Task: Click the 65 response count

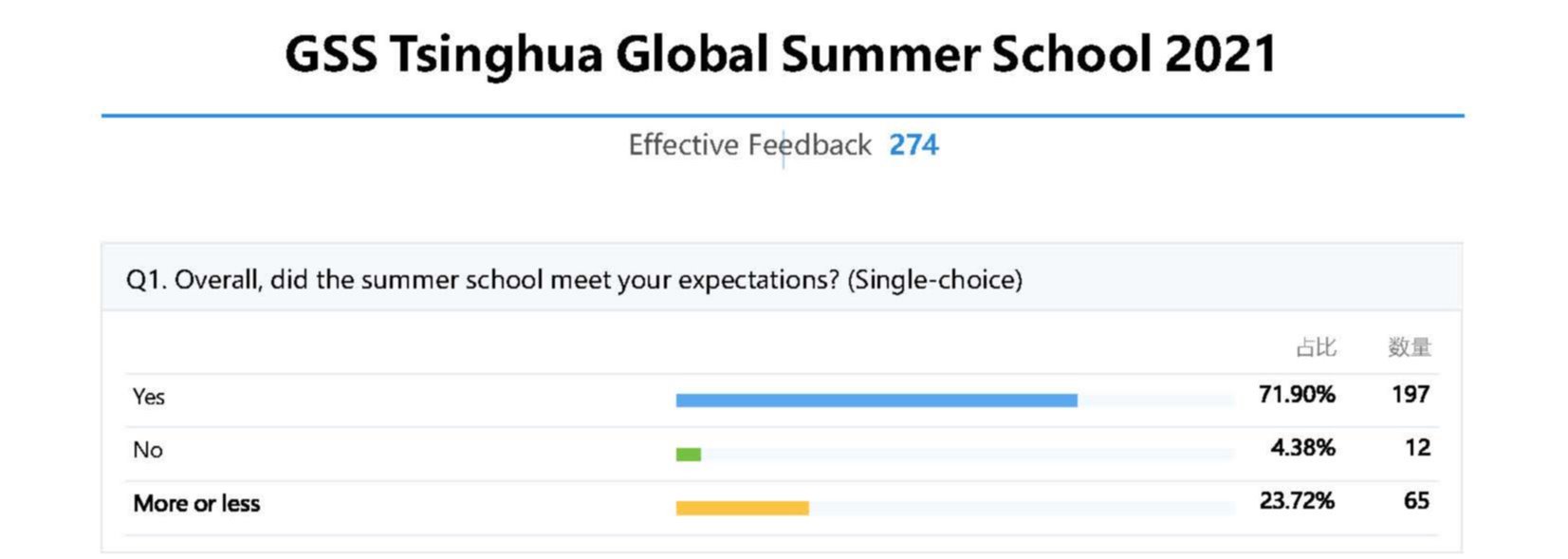Action: tap(1416, 501)
